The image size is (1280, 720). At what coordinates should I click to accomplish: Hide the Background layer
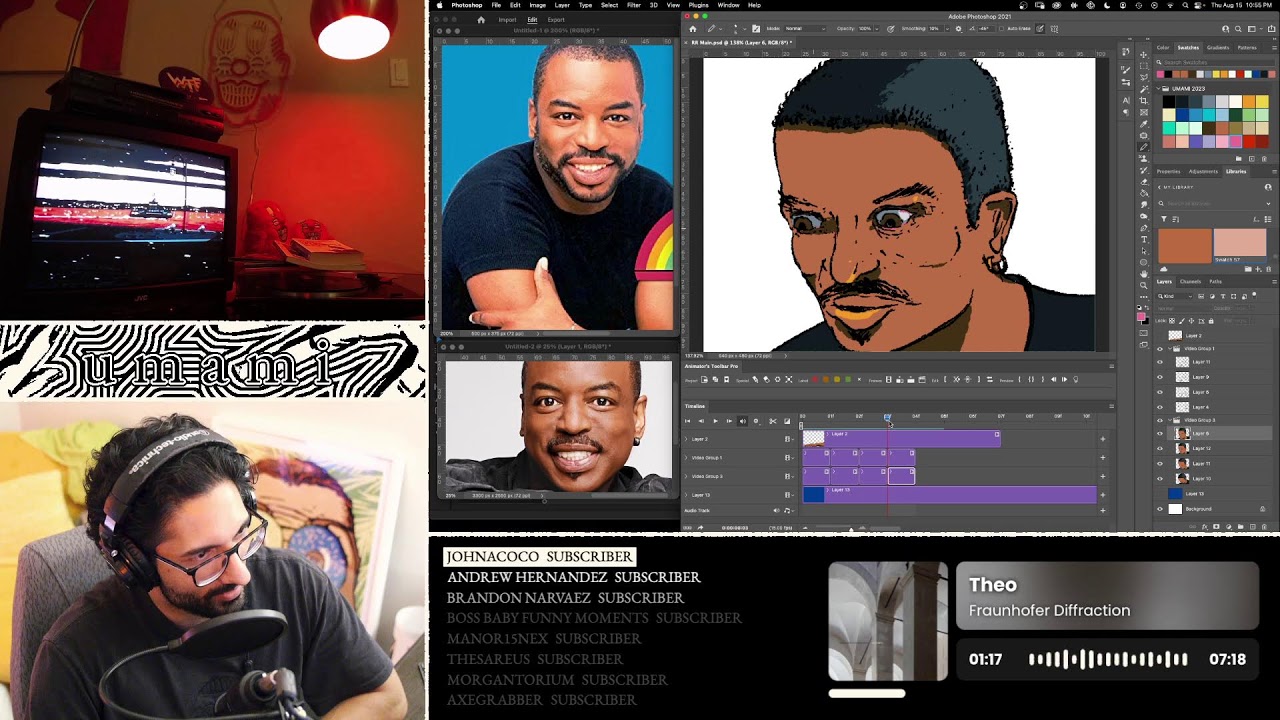[x=1160, y=509]
